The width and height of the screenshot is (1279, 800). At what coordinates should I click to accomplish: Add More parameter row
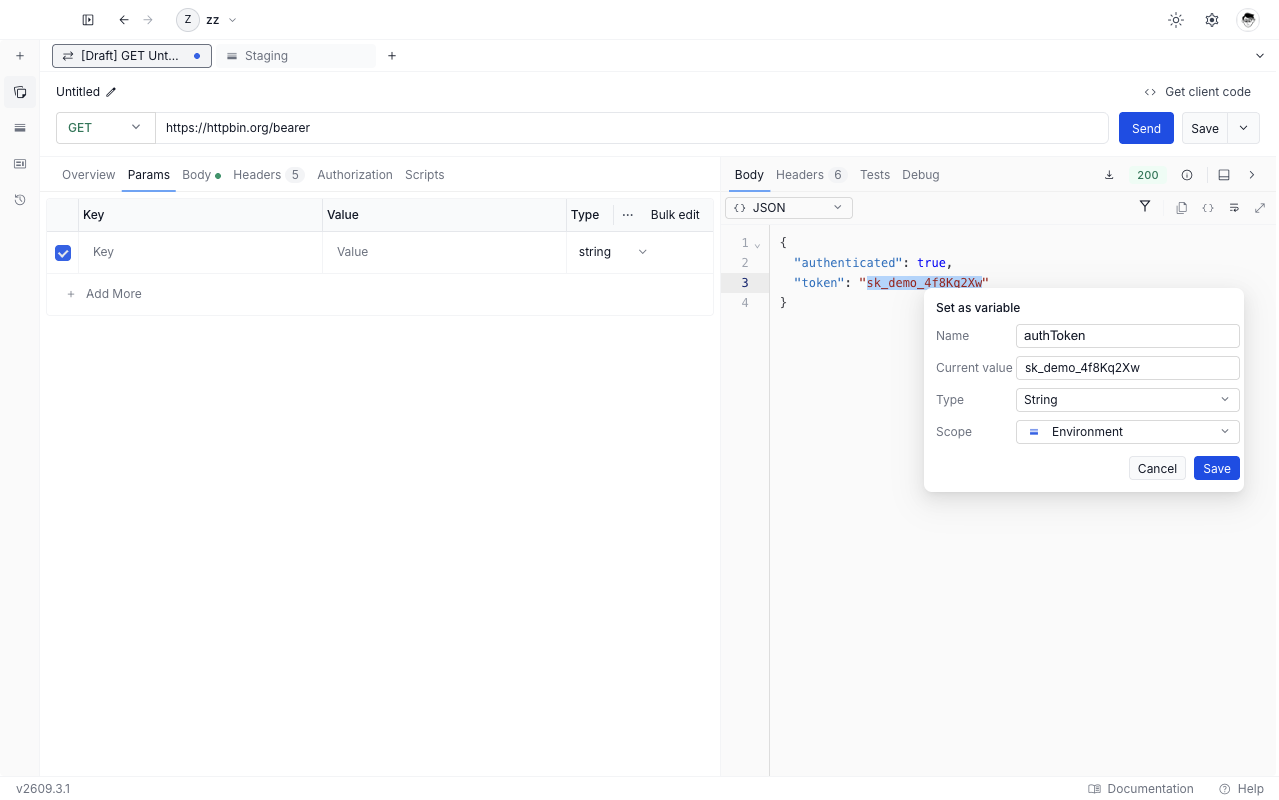104,294
